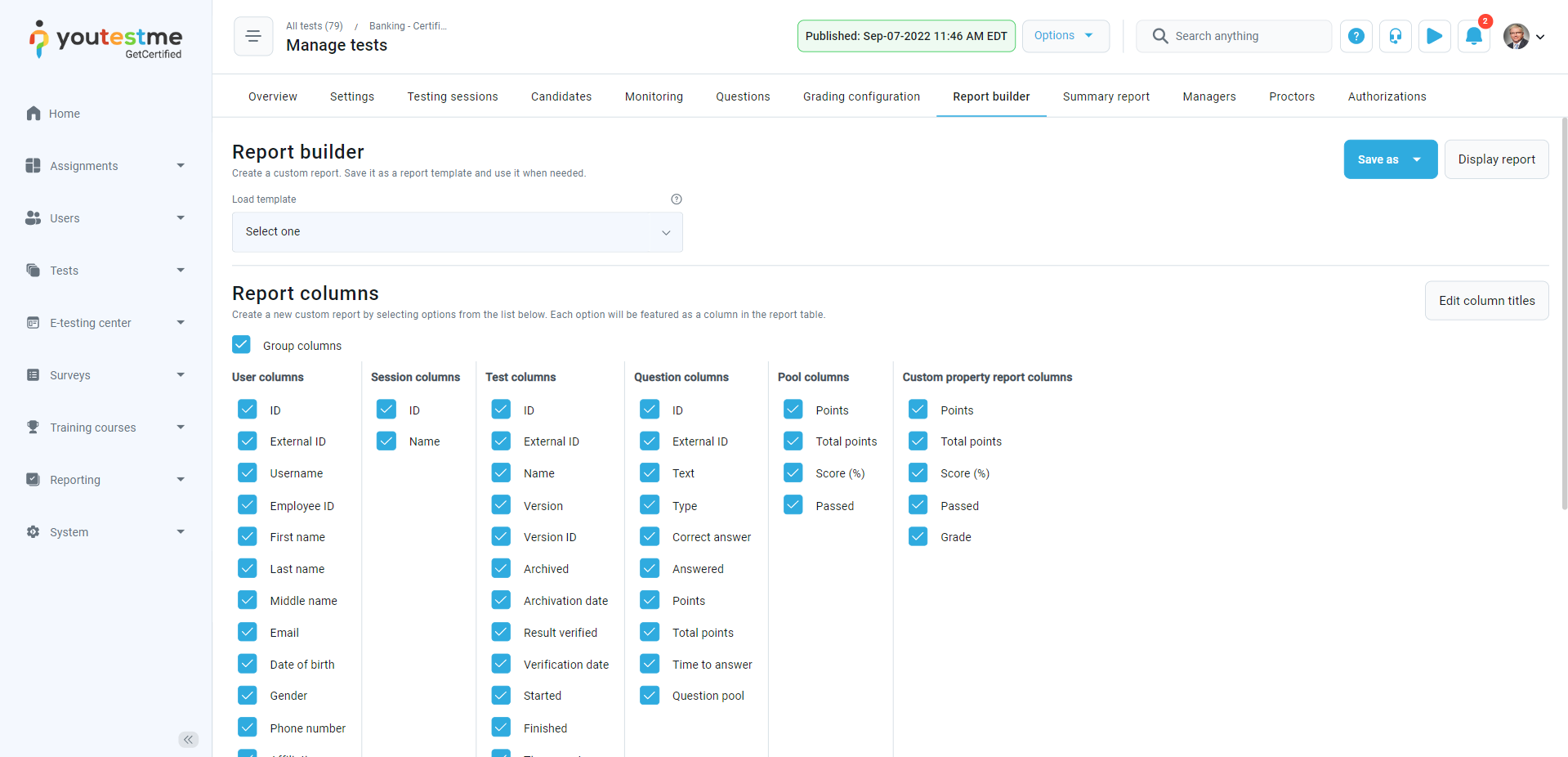The height and width of the screenshot is (757, 1568).
Task: Expand the Reporting sidebar menu
Action: tap(106, 480)
